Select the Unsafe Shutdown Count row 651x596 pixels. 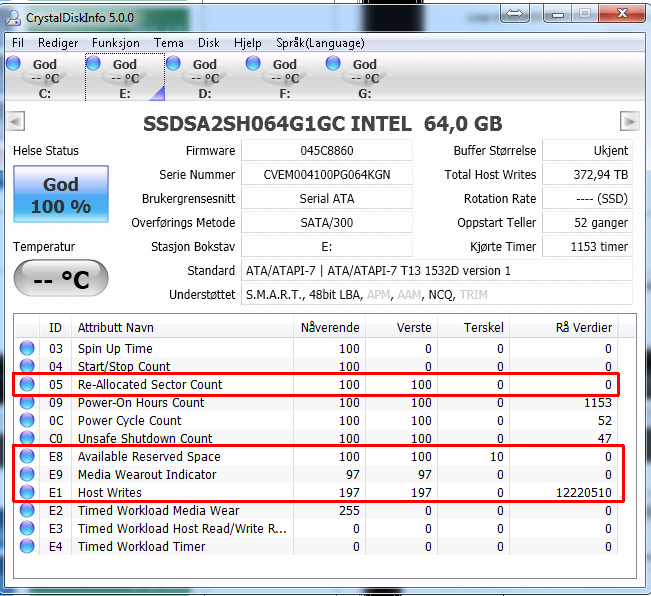coord(316,438)
